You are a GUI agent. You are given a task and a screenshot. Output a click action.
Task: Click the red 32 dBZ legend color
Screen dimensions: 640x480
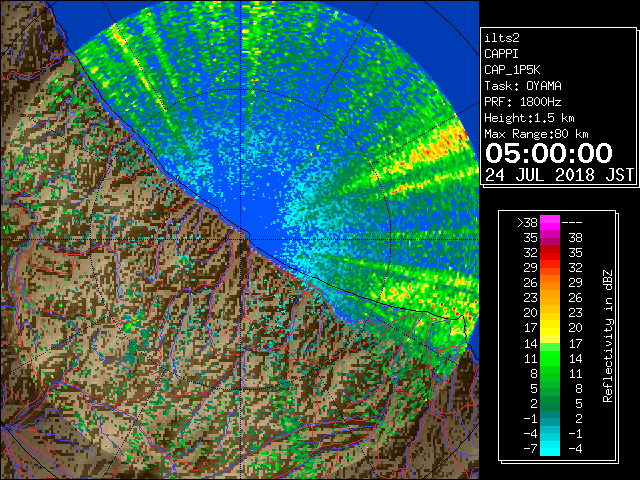pos(550,253)
